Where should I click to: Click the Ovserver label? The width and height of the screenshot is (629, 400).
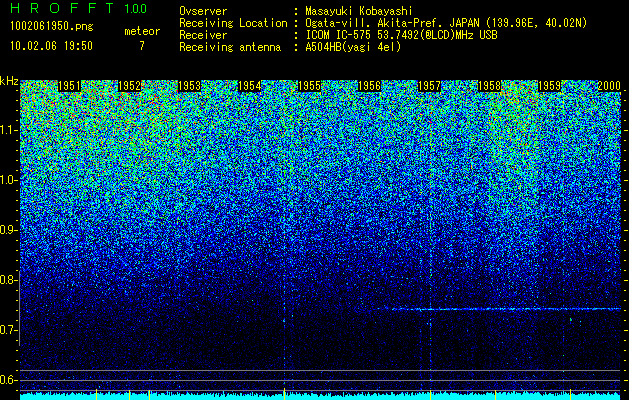[203, 11]
